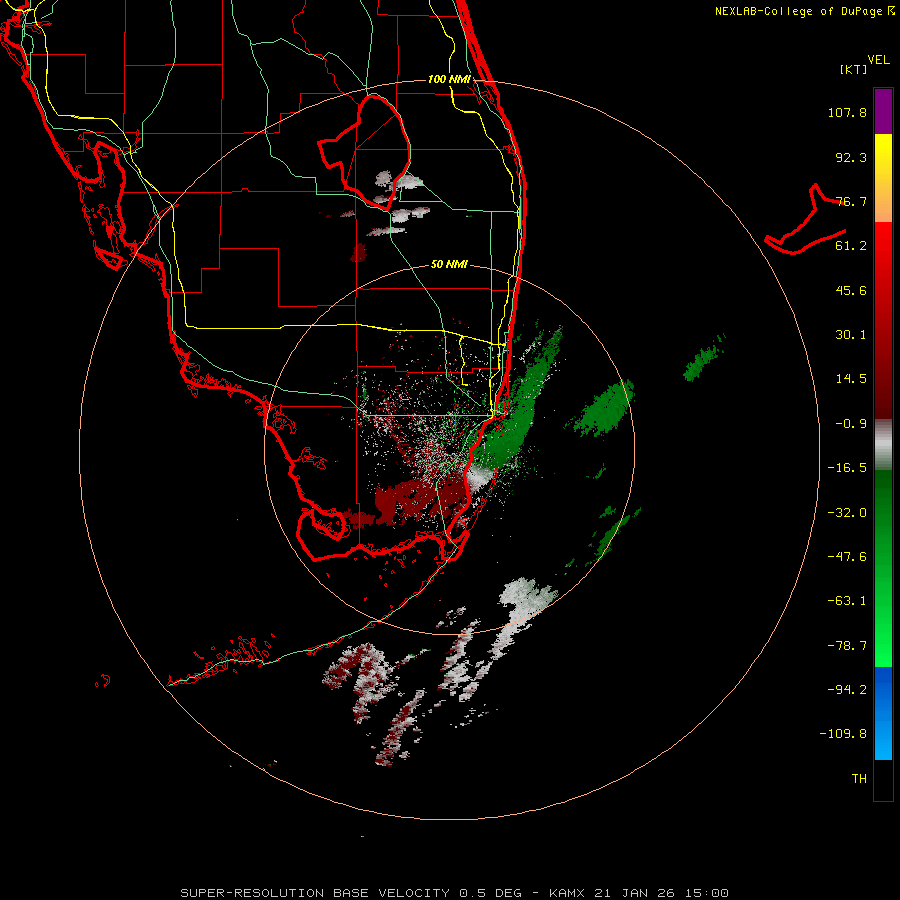Select the blue segment of the velocity color bar
Viewport: 900px width, 900px height.
coord(883,713)
